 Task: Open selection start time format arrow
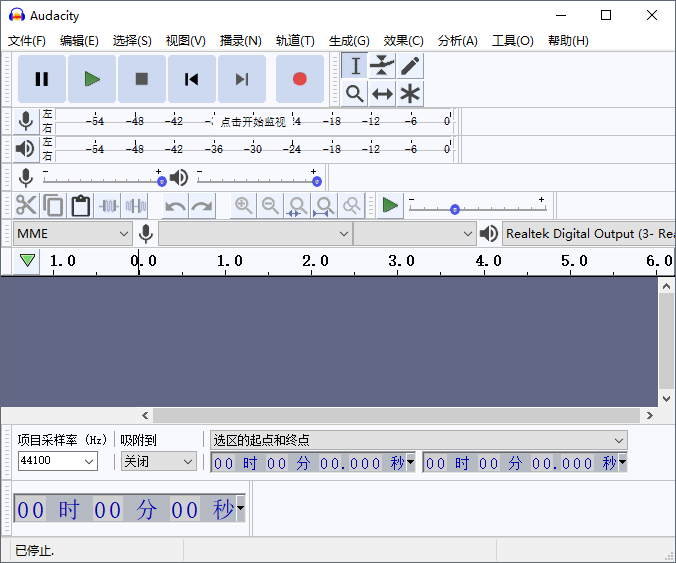pos(410,462)
